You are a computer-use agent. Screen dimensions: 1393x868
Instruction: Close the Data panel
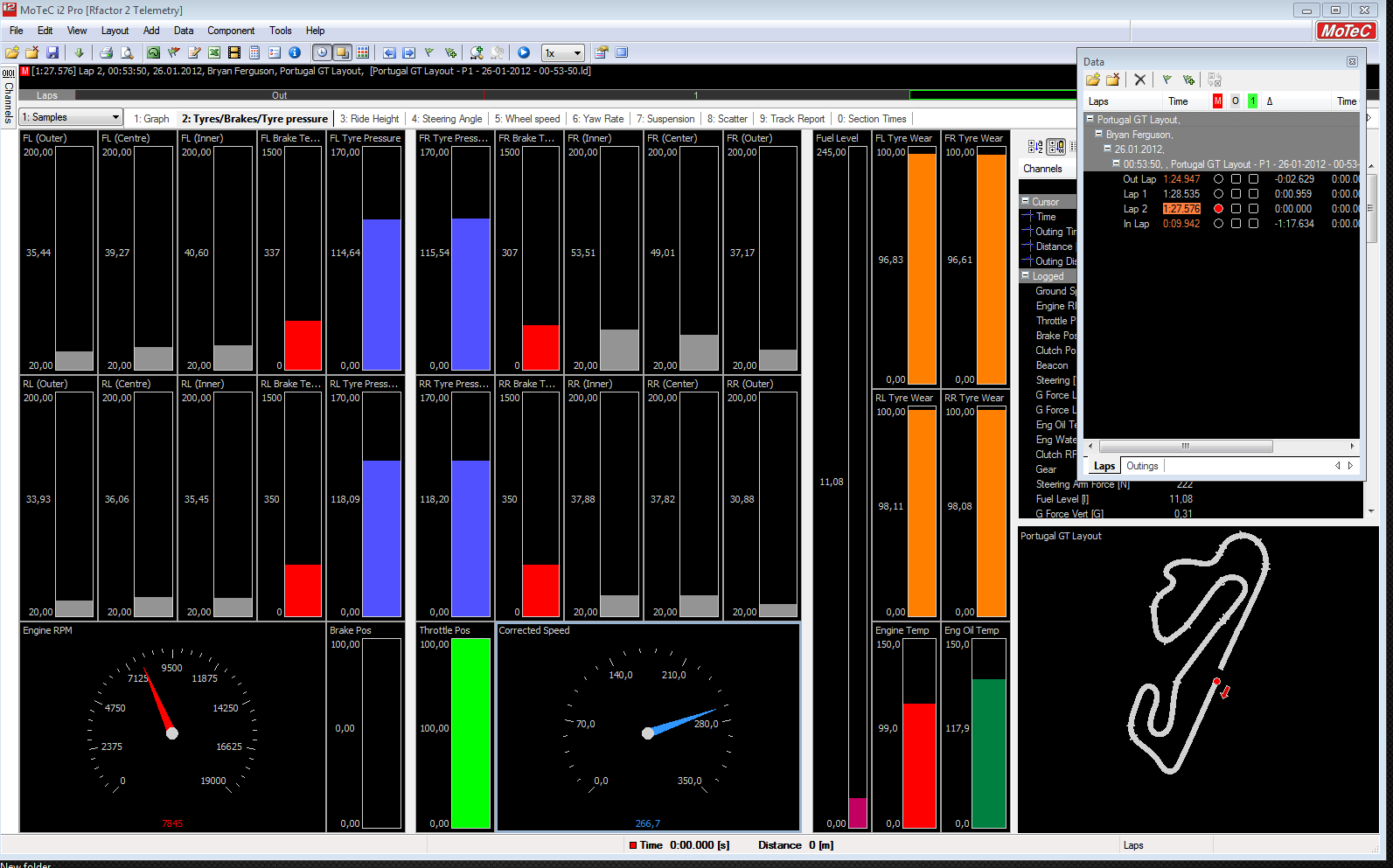pyautogui.click(x=1352, y=62)
